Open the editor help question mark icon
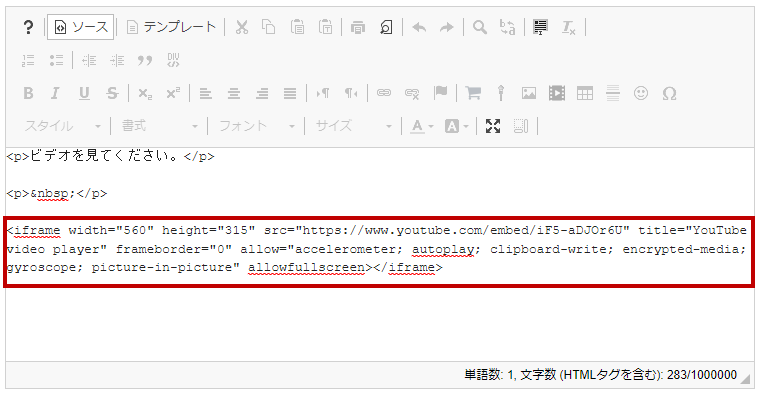The image size is (759, 393). pyautogui.click(x=28, y=27)
